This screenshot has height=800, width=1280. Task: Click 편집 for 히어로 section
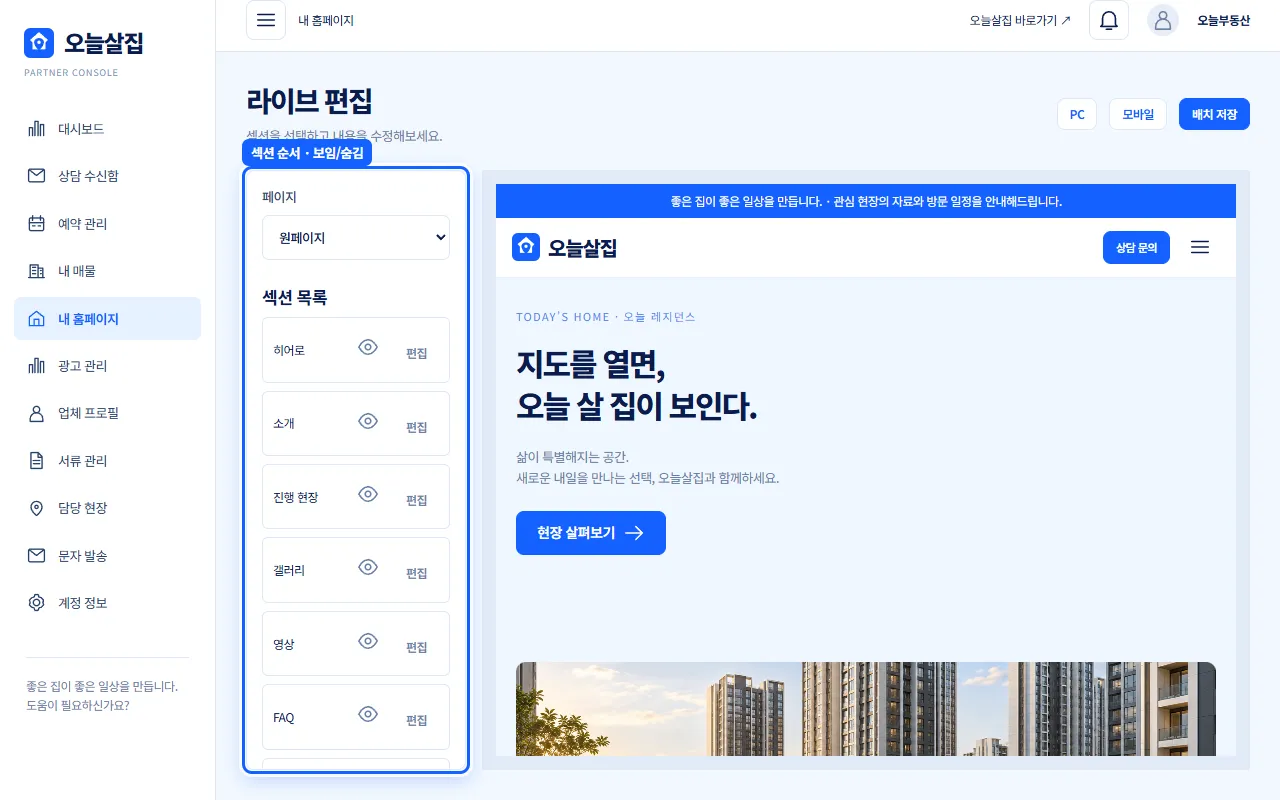[x=416, y=353]
